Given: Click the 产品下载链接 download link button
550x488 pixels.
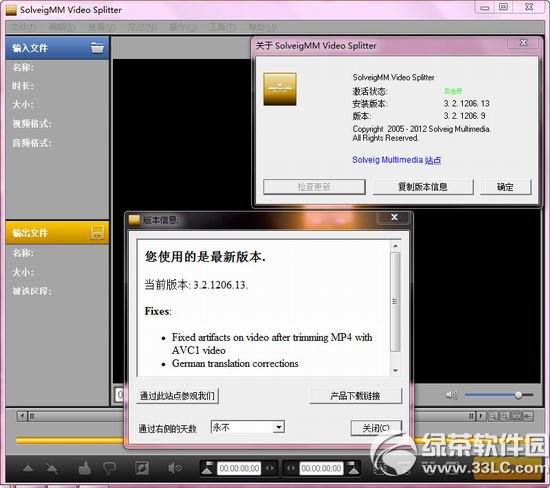Looking at the screenshot, I should pyautogui.click(x=355, y=396).
